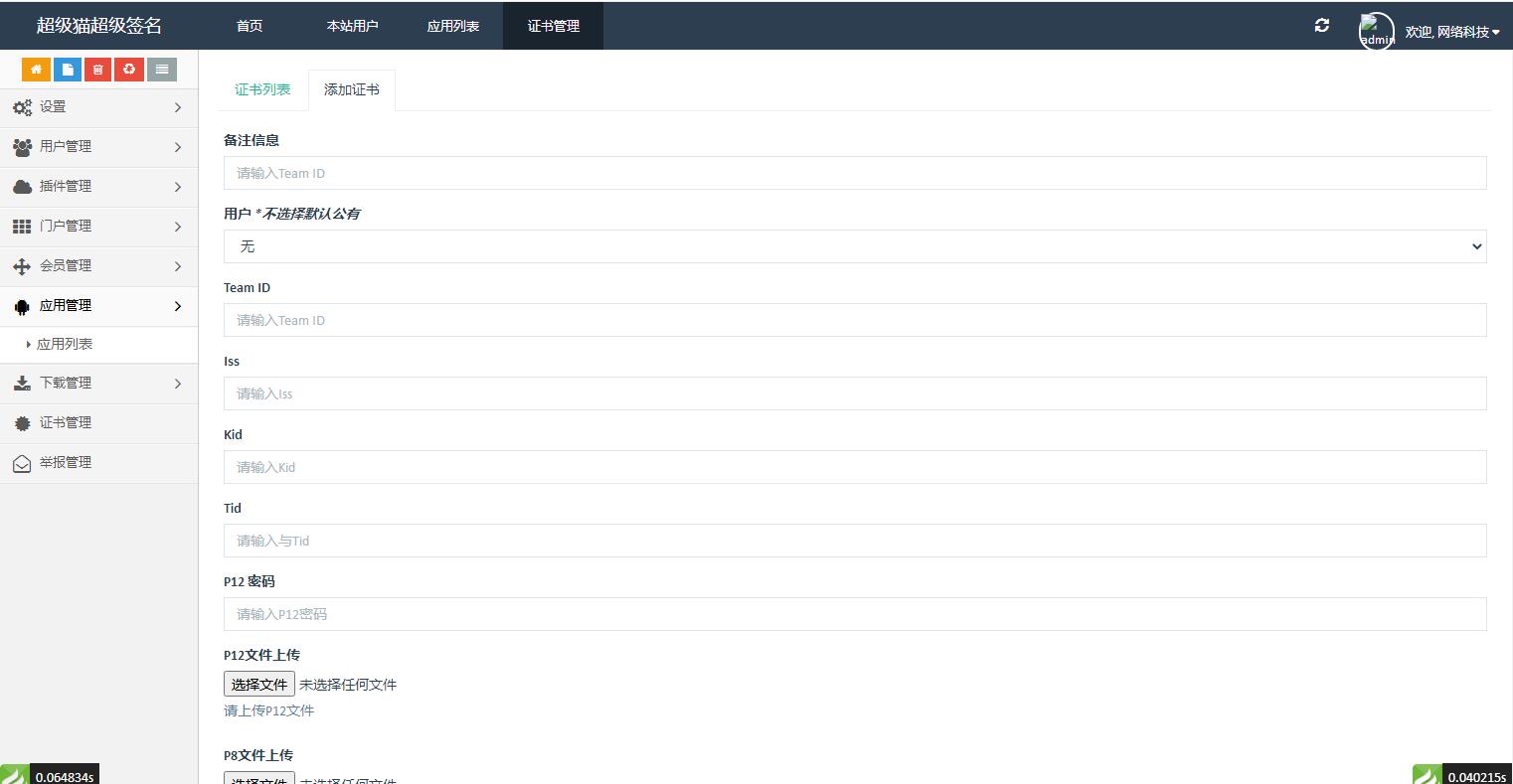Click the refresh icon in top bar
This screenshot has width=1513, height=784.
tap(1321, 26)
